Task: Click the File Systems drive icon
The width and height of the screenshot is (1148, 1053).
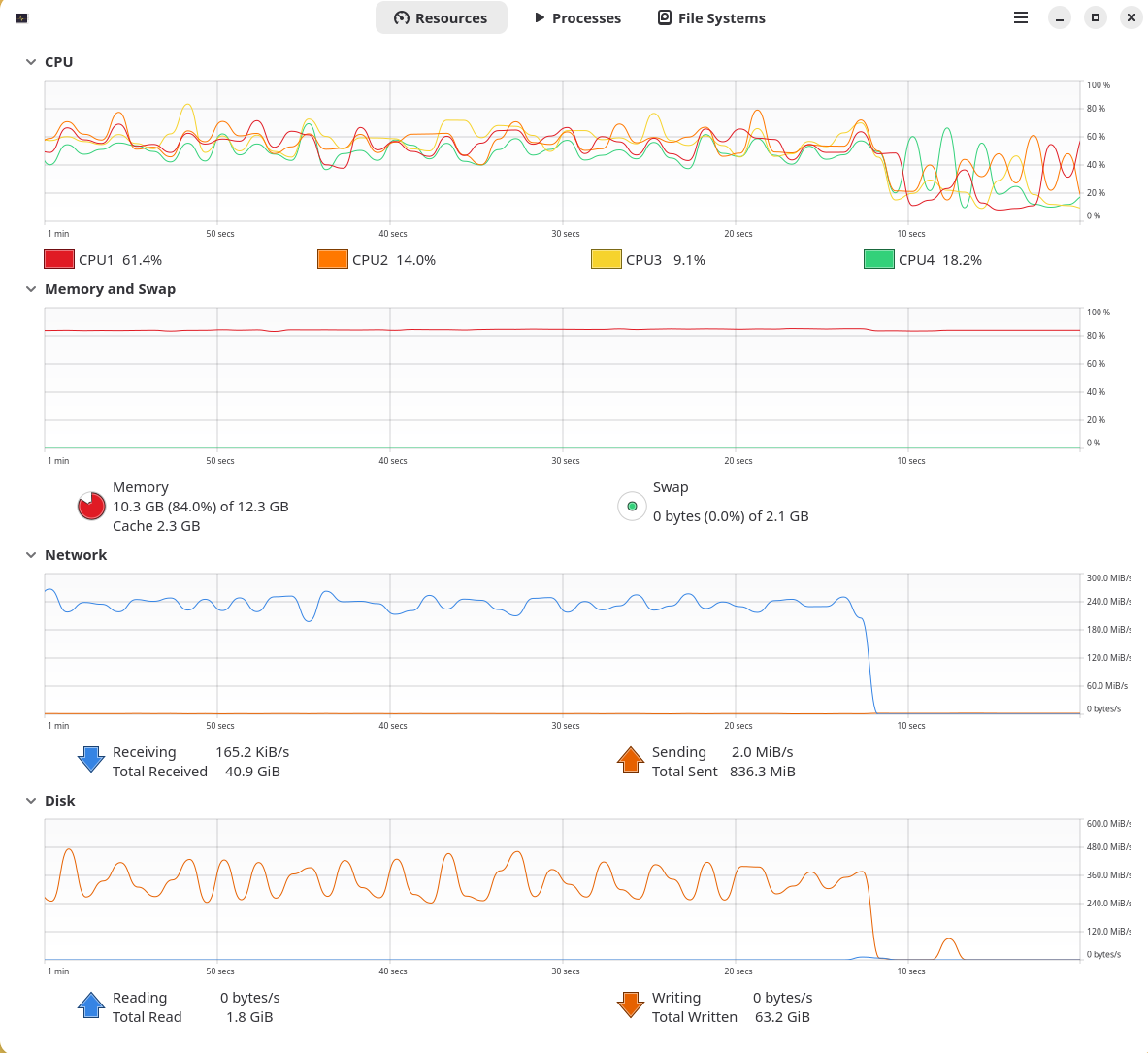Action: click(x=665, y=17)
